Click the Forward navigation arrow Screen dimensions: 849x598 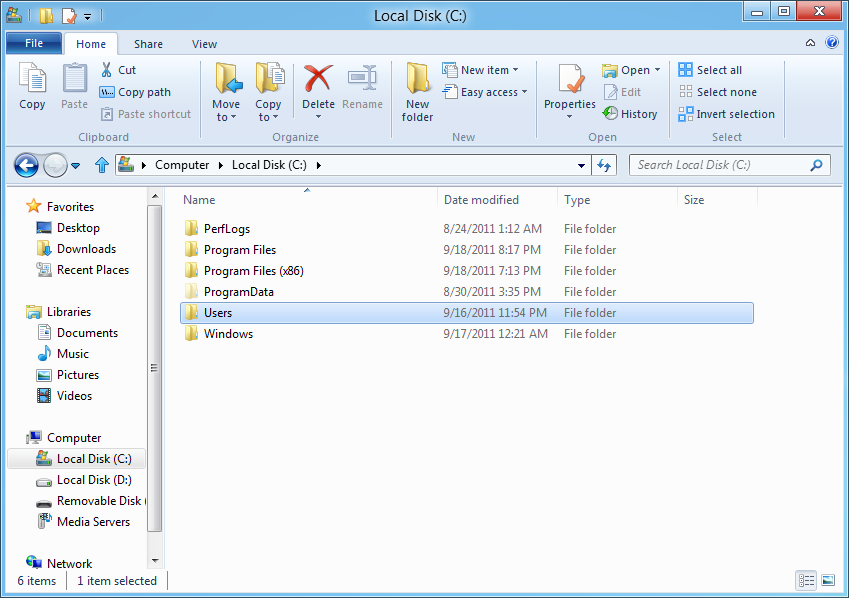point(55,165)
